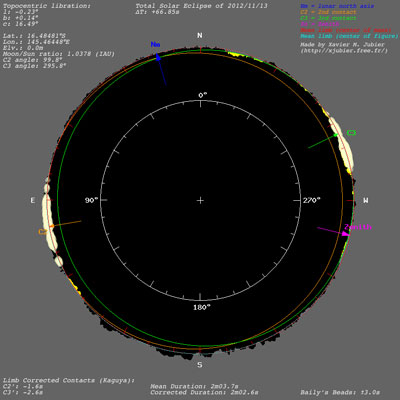Select the 'Corrected Duration: 2m02.6s' line

tap(204, 392)
